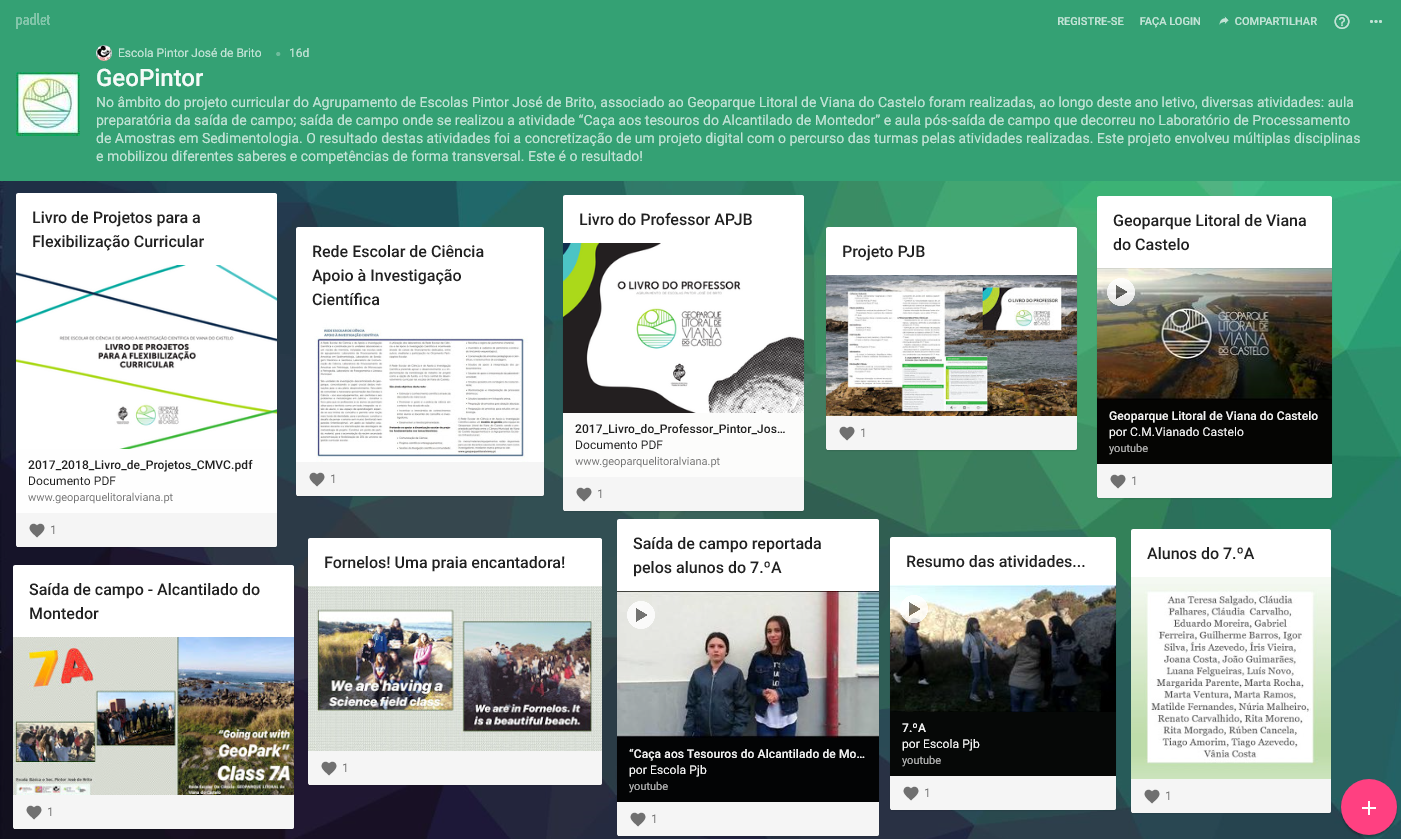
Task: Toggle heart on Livro do Professor APJB
Action: (x=584, y=494)
